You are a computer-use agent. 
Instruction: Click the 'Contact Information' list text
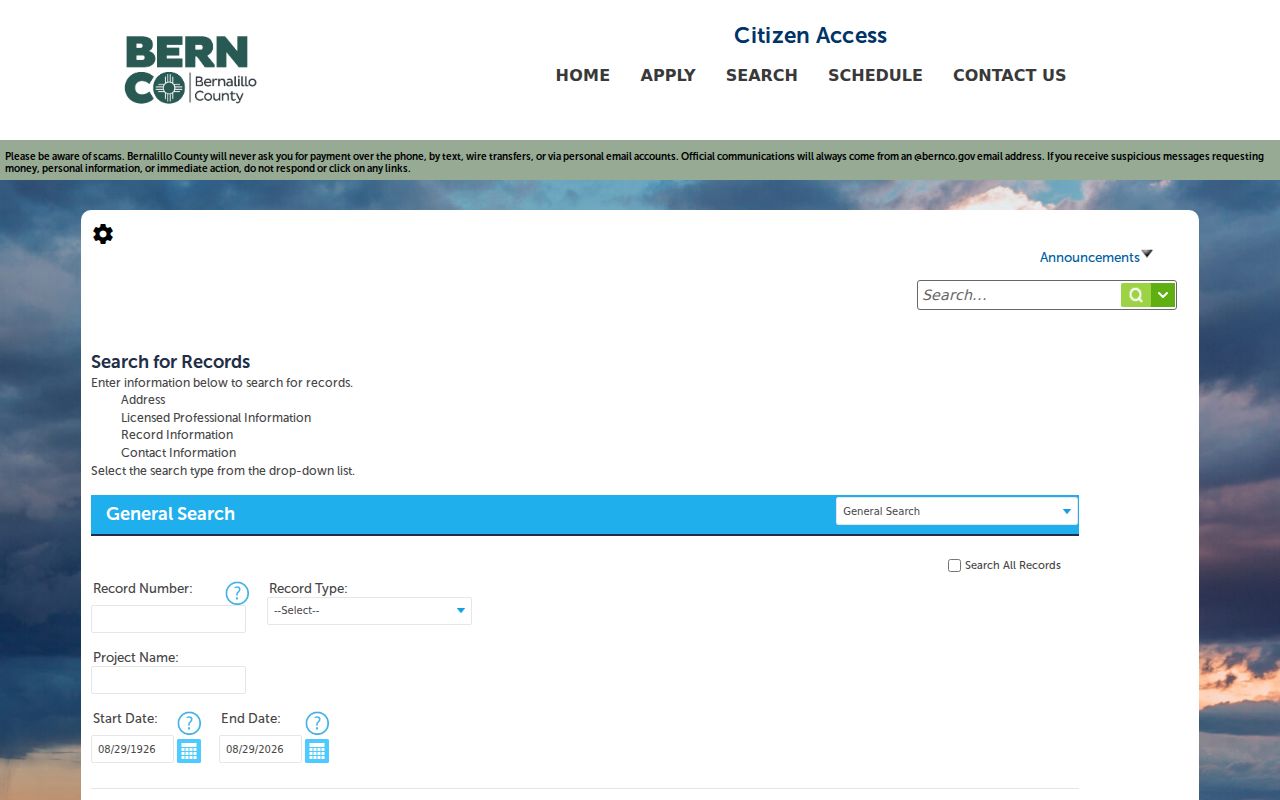(x=178, y=453)
